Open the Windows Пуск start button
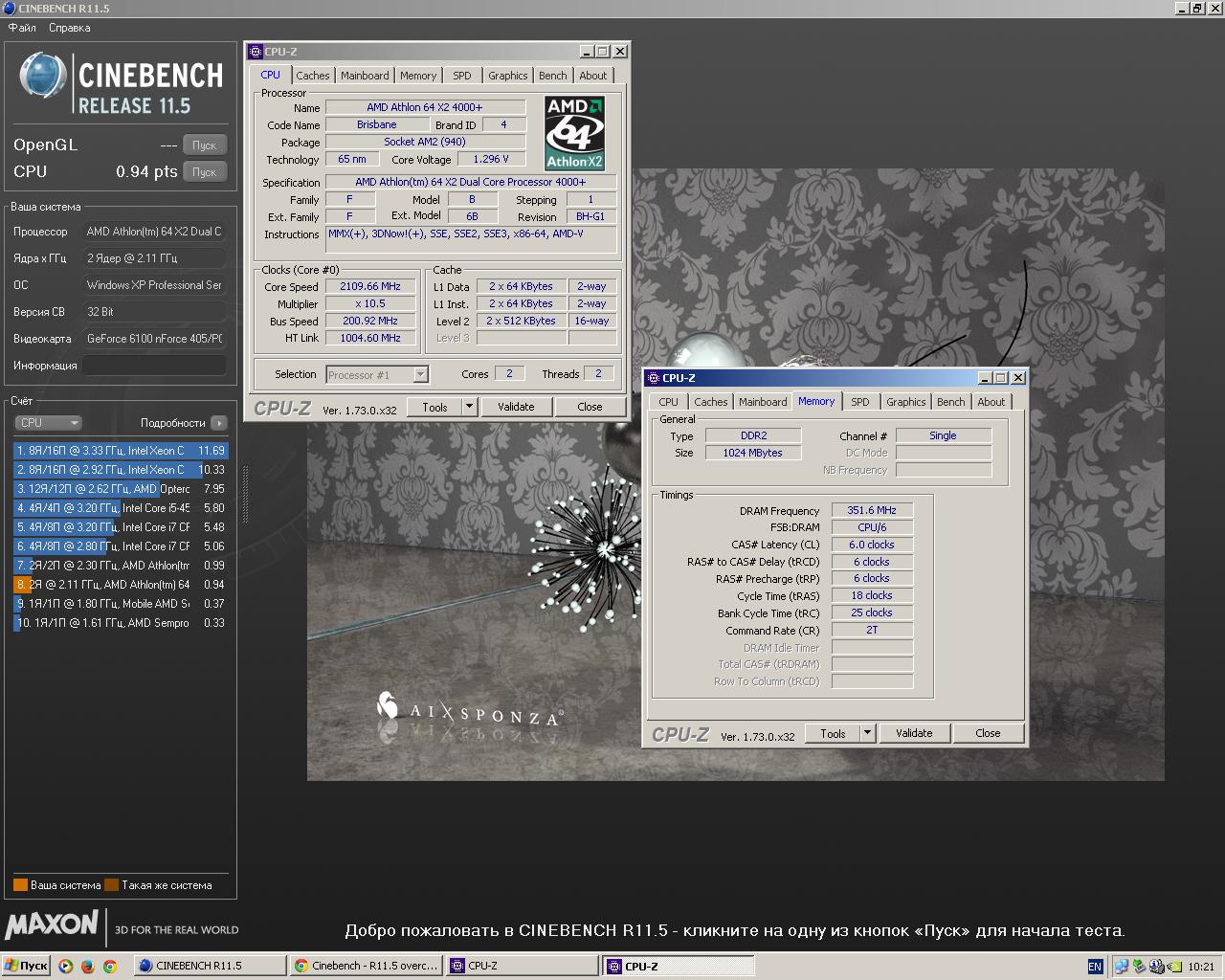The image size is (1225, 980). click(27, 967)
